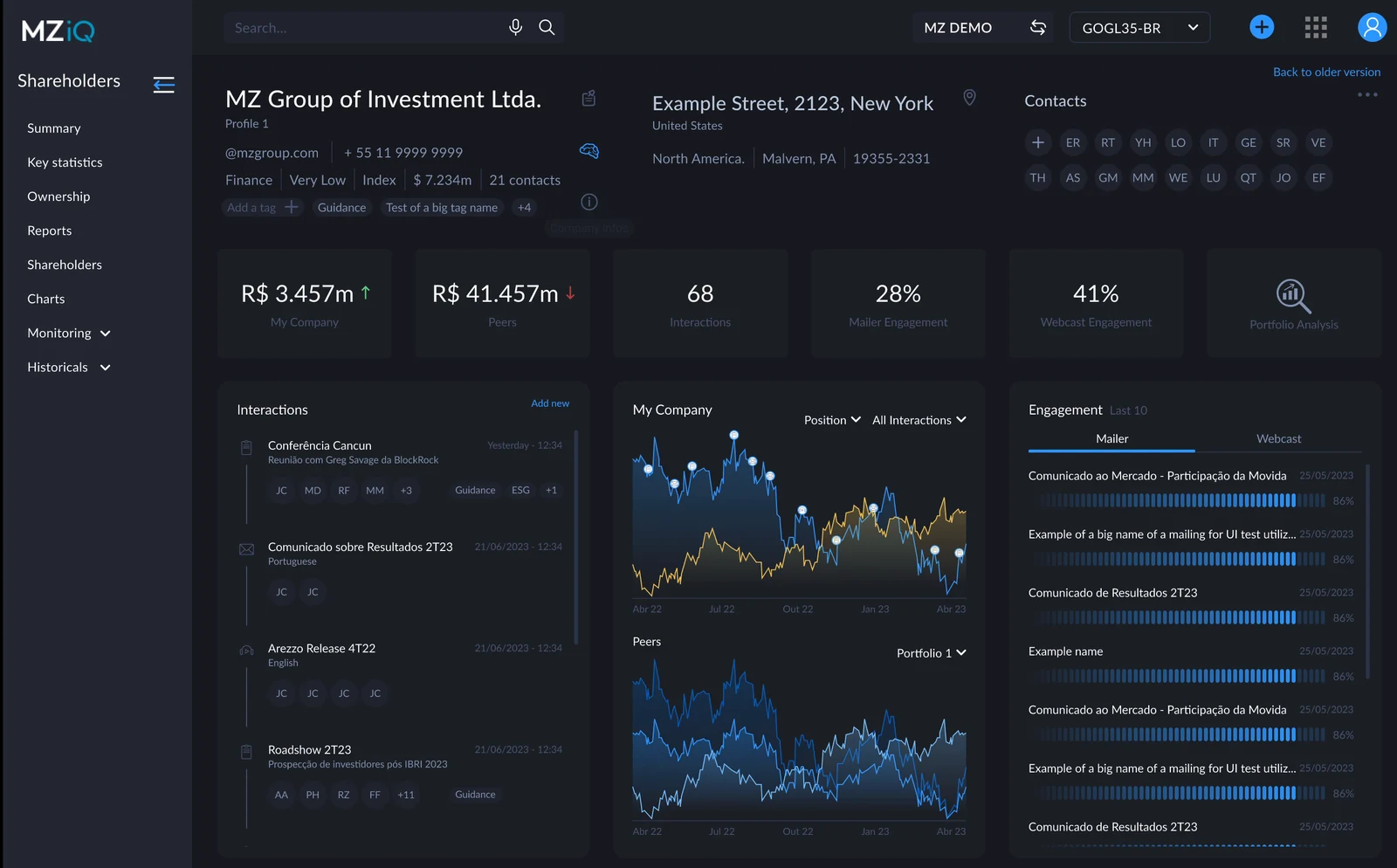Select the ER contact avatar
Image resolution: width=1397 pixels, height=868 pixels.
click(x=1073, y=142)
